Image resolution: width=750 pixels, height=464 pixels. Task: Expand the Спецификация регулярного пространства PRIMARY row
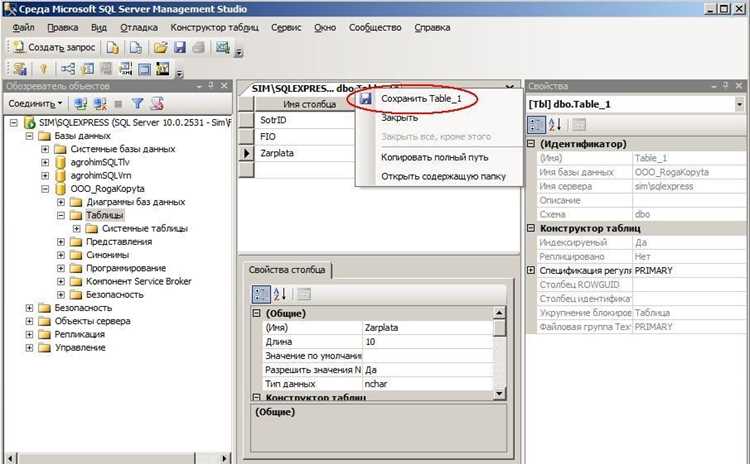pos(531,270)
